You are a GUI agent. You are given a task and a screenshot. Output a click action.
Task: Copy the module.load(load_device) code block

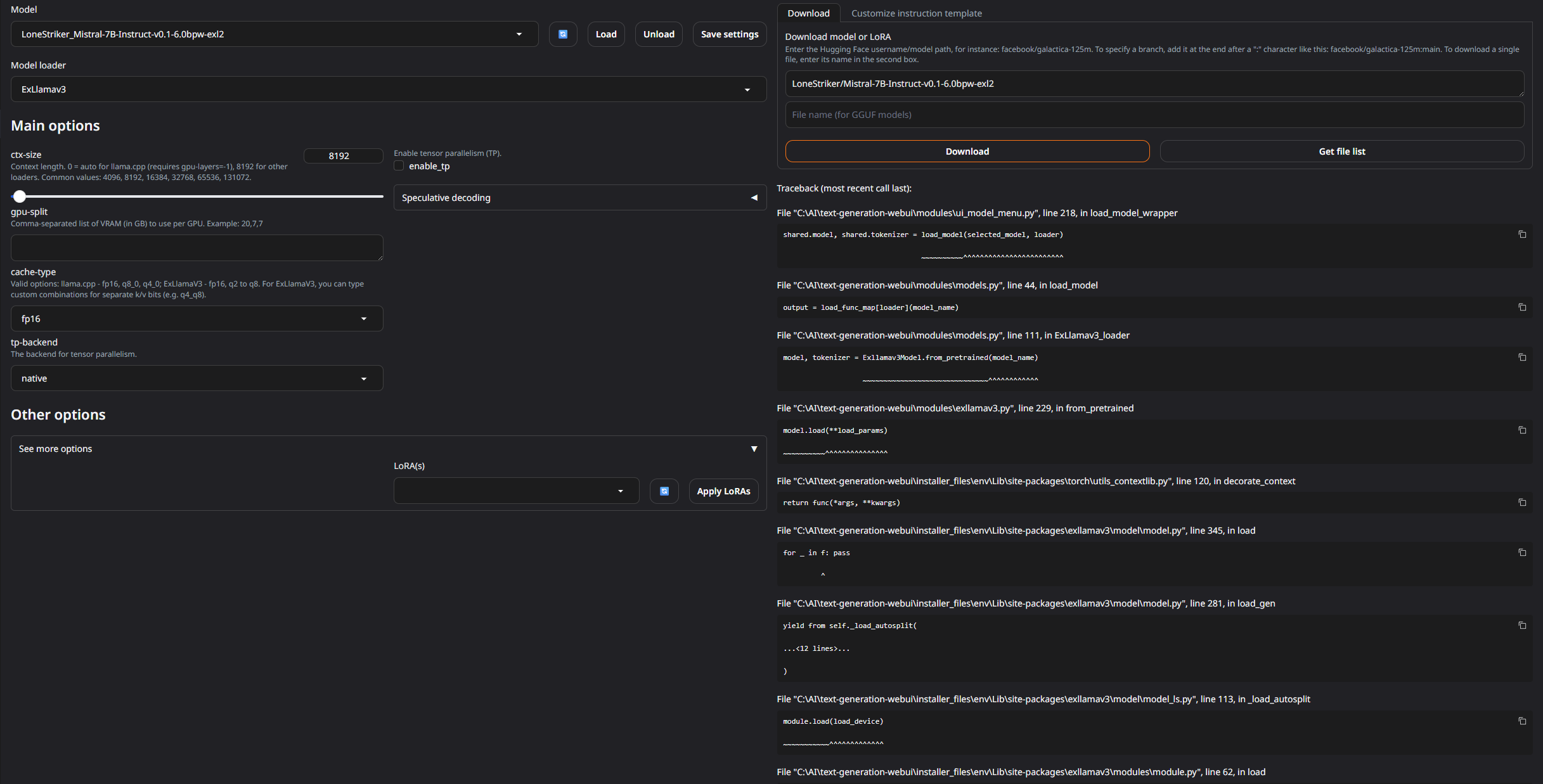(x=1522, y=721)
